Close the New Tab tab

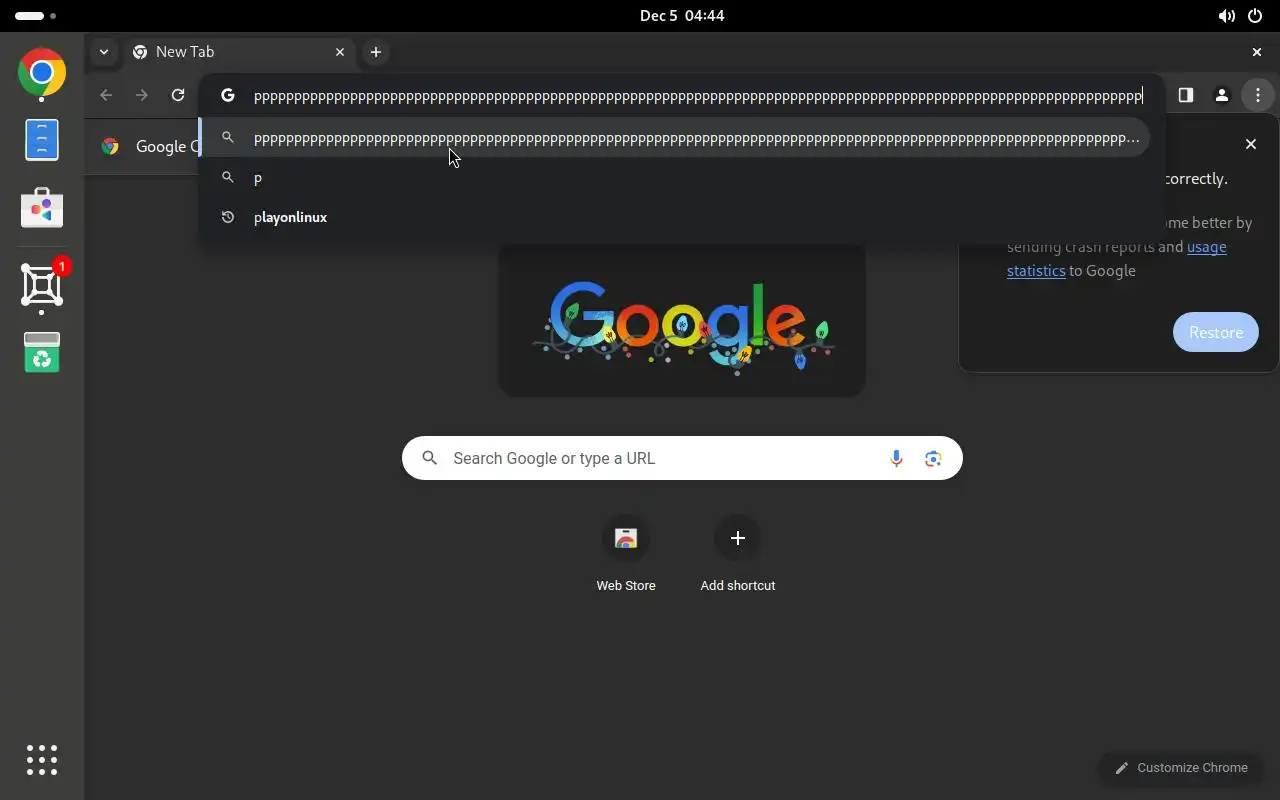(x=340, y=52)
